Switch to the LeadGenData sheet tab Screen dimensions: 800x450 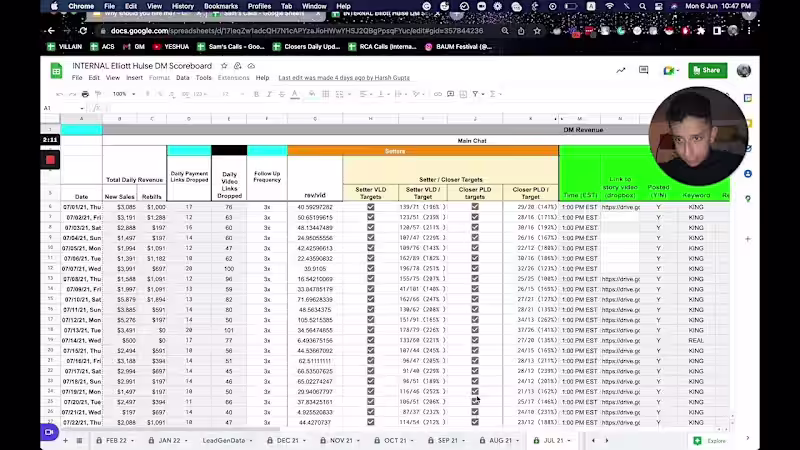coord(223,440)
